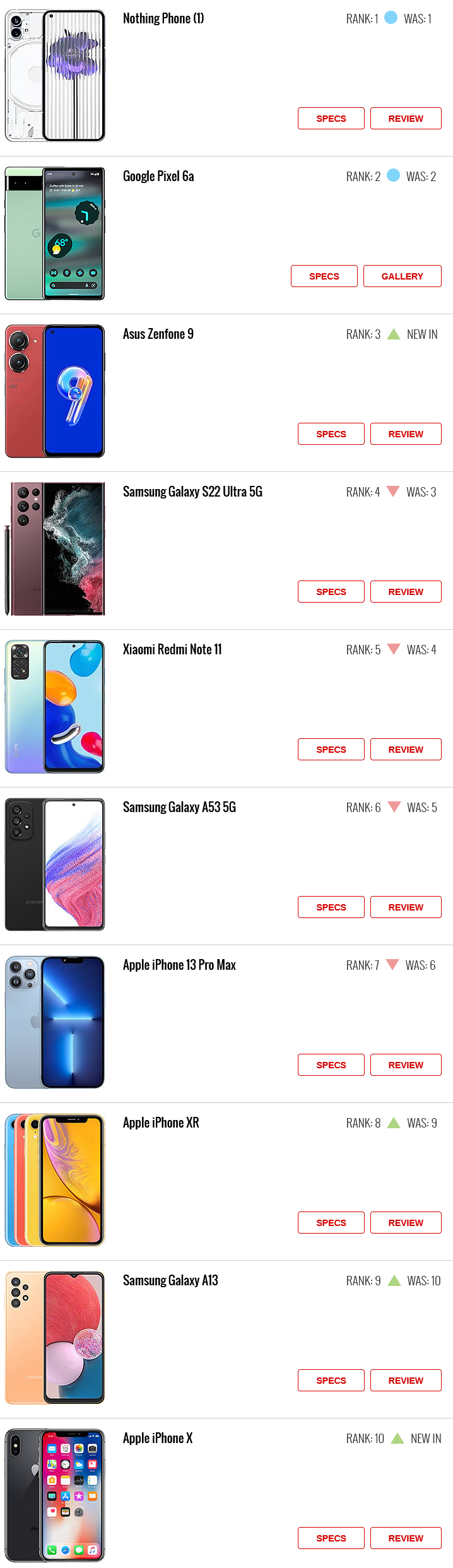
Task: Select the Samsung Galaxy A13 phone picture
Action: coord(55,1338)
